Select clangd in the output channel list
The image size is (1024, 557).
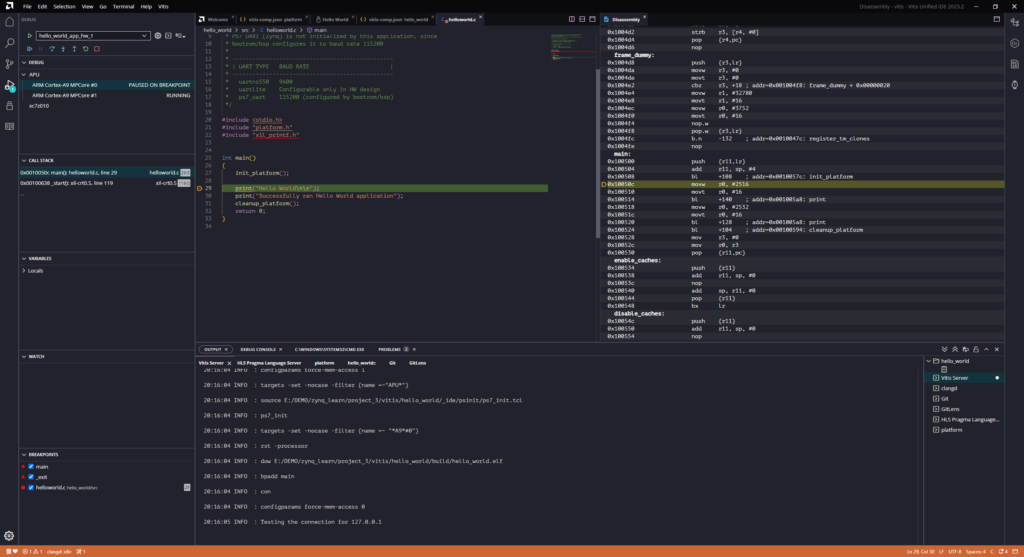coord(949,389)
